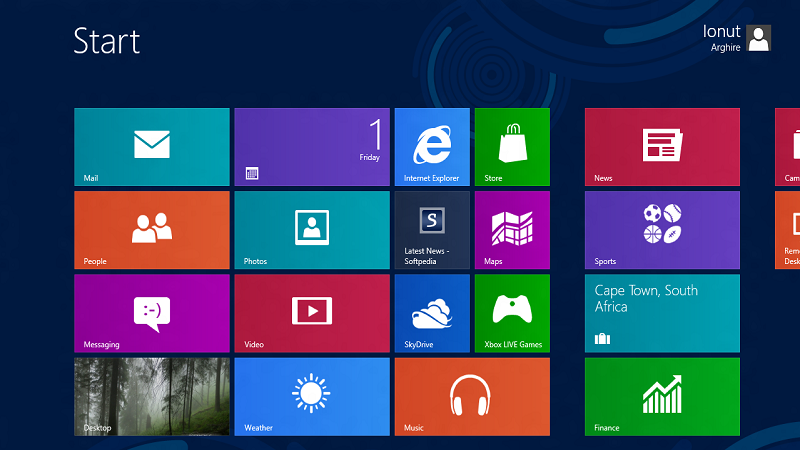The height and width of the screenshot is (450, 800).
Task: Open the News tile
Action: coord(662,147)
